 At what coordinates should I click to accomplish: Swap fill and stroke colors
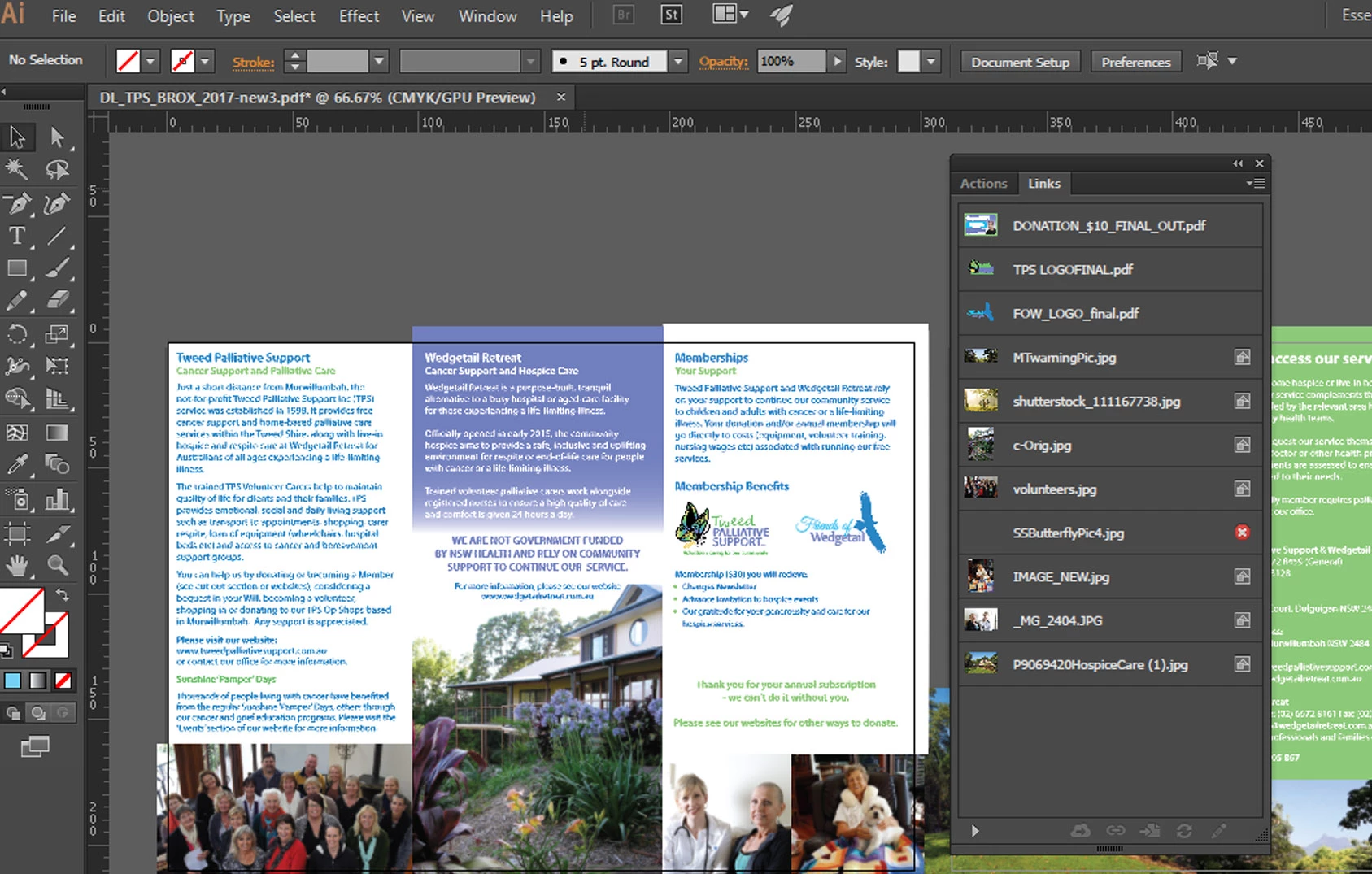coord(63,595)
